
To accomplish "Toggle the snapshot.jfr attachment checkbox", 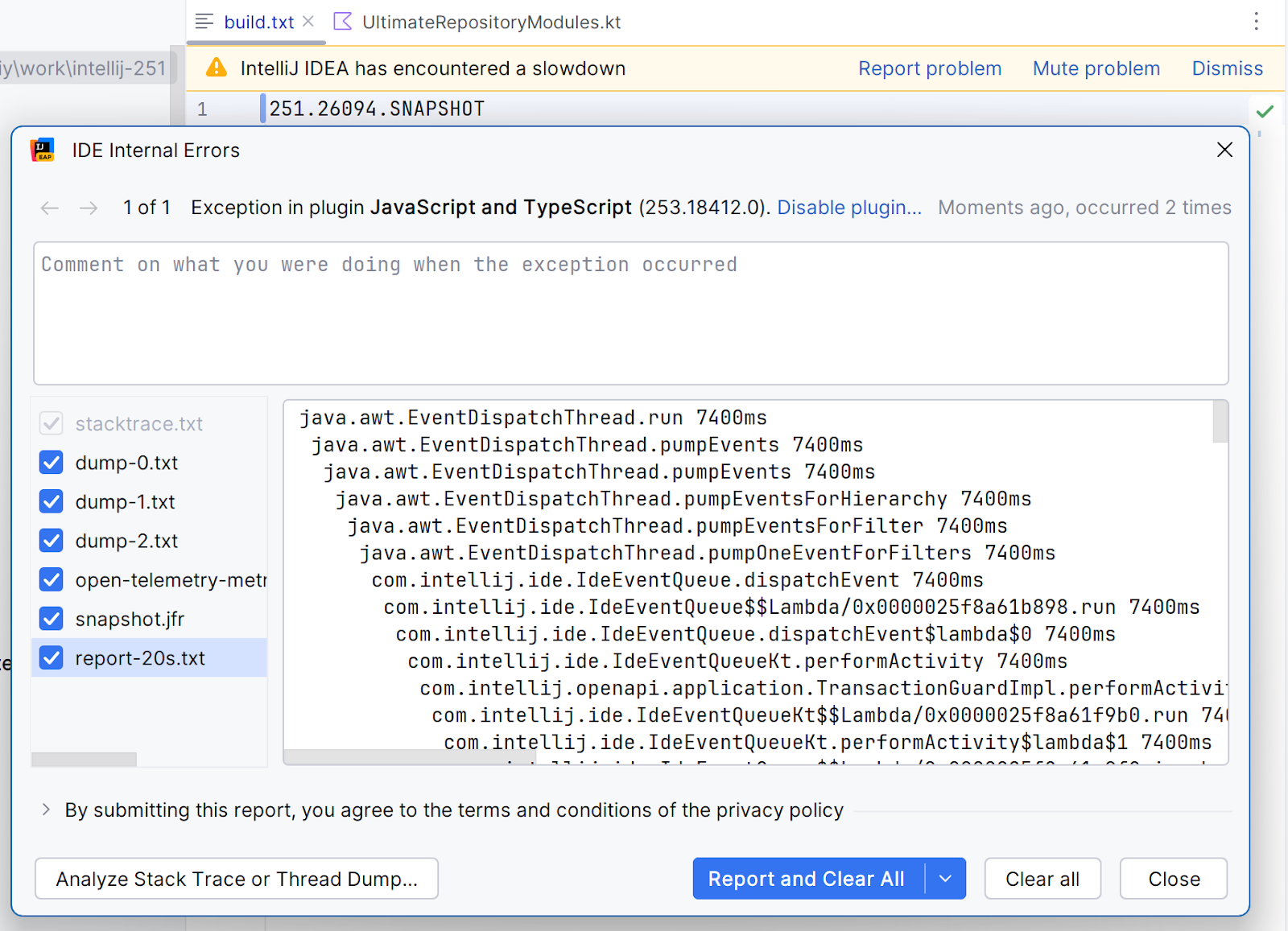I will coord(52,619).
